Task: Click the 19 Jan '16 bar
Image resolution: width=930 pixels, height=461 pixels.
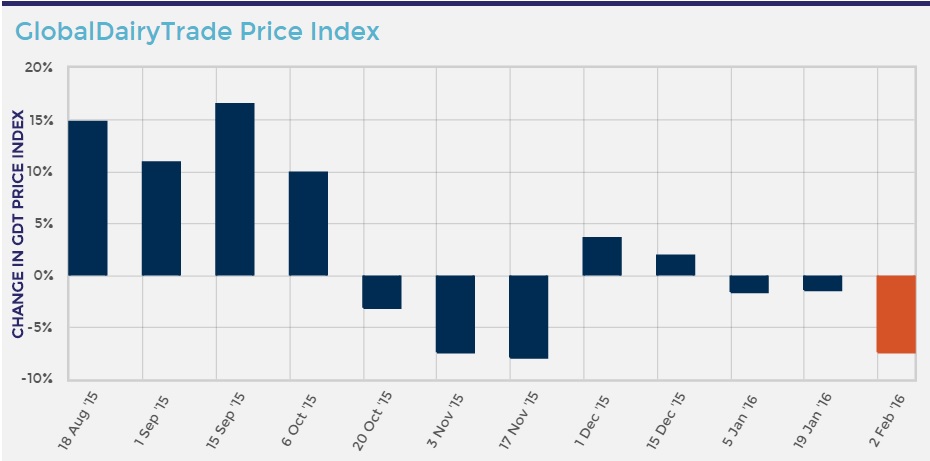Action: tap(823, 283)
